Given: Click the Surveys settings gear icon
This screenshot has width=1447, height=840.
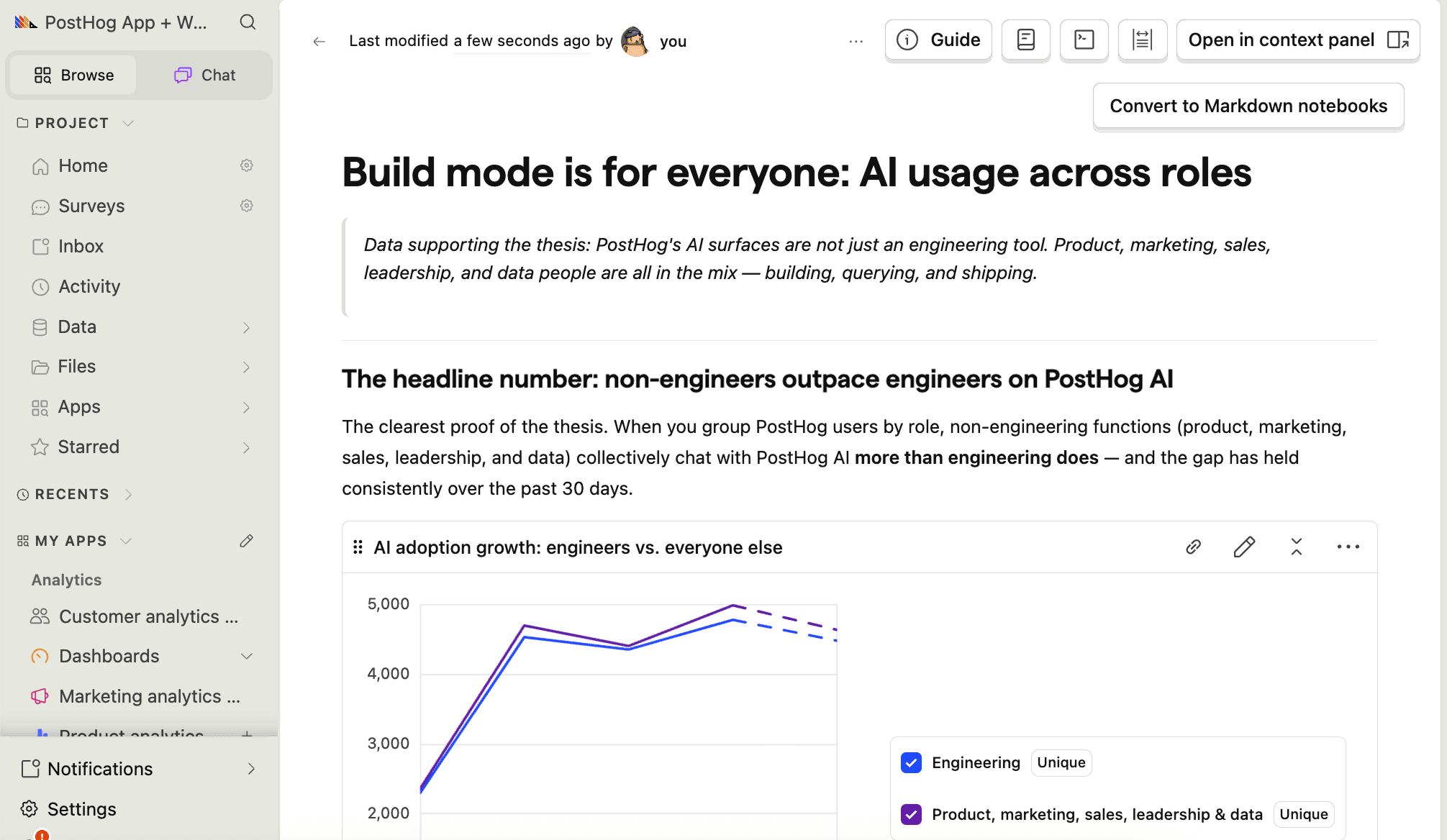Looking at the screenshot, I should tap(246, 206).
